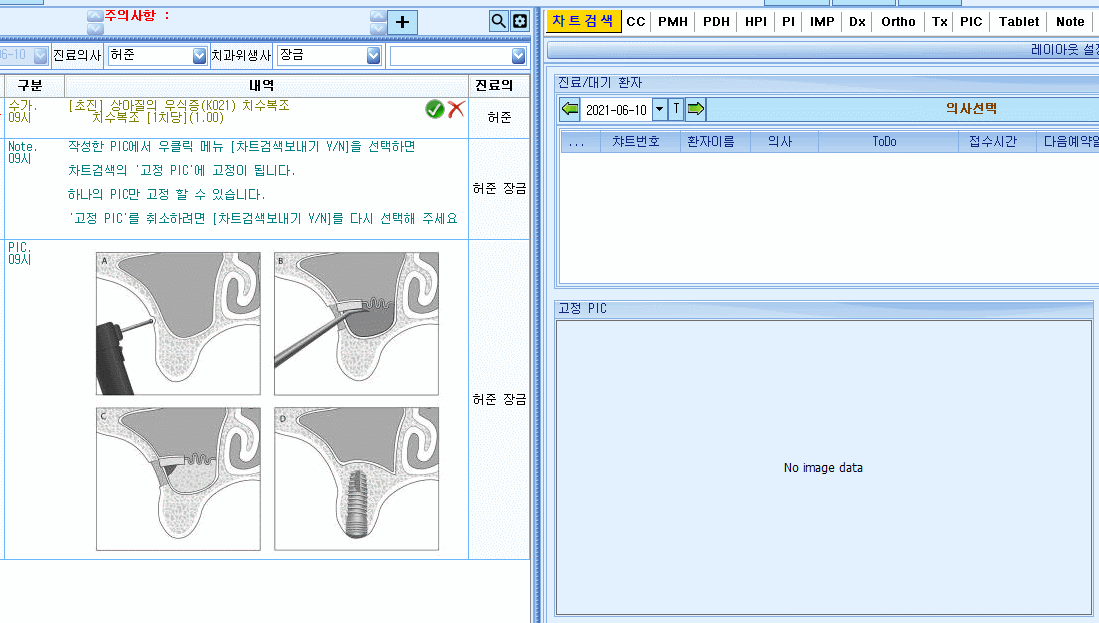The height and width of the screenshot is (623, 1099).
Task: Click the 의사 column header
Action: pos(780,142)
